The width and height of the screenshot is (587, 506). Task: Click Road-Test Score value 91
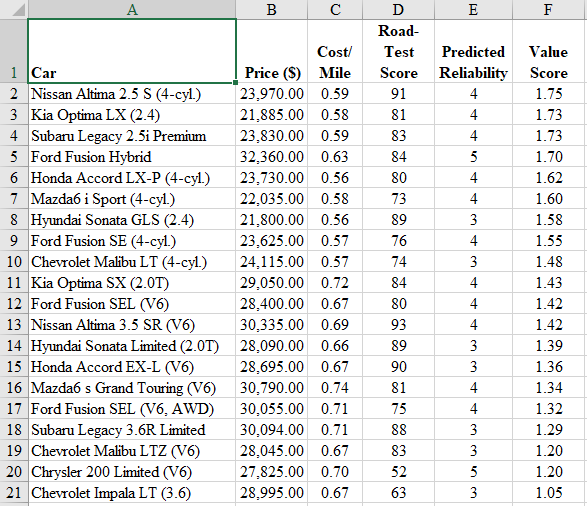[398, 94]
